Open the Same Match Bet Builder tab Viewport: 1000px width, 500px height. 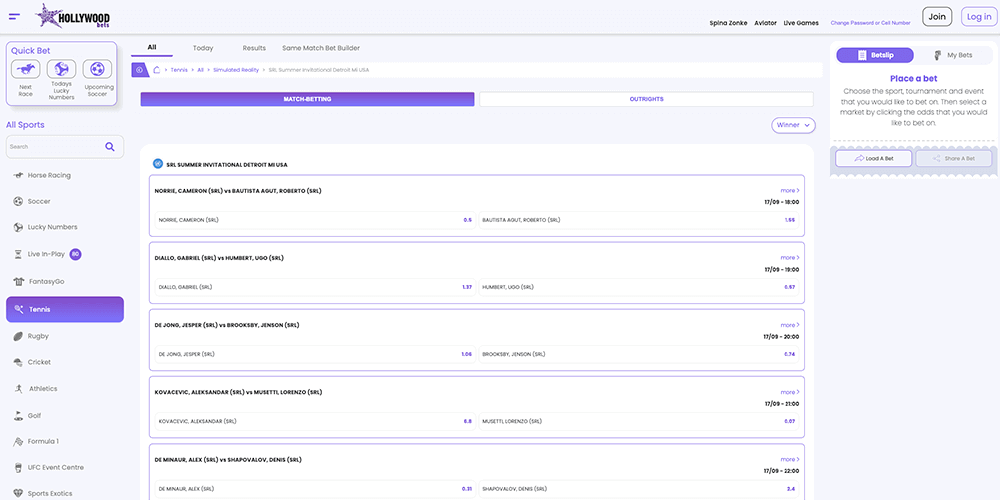[321, 48]
